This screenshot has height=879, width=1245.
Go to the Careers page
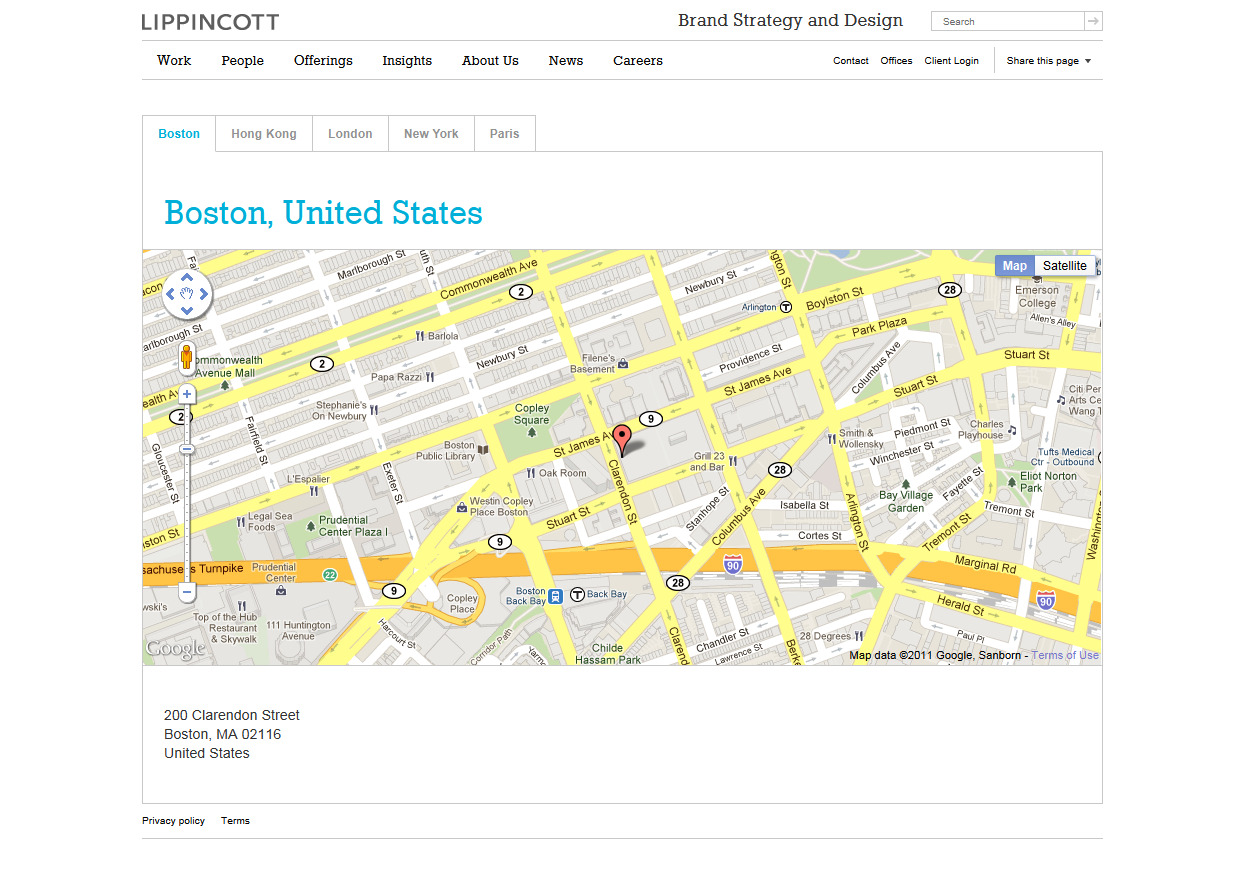638,61
